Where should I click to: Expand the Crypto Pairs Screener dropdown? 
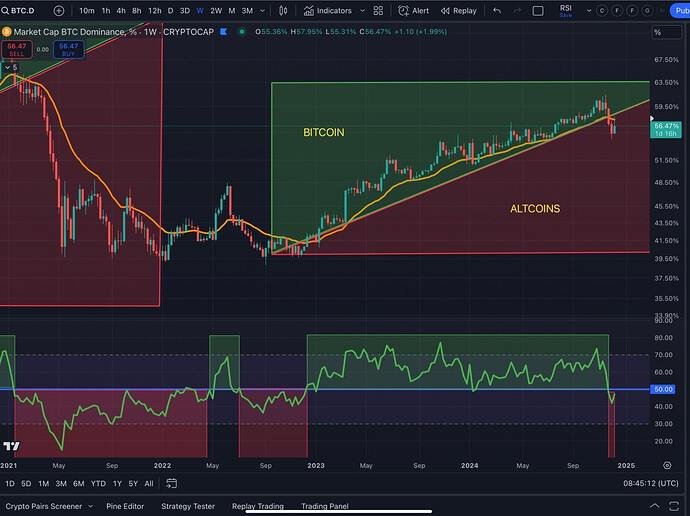[90, 506]
